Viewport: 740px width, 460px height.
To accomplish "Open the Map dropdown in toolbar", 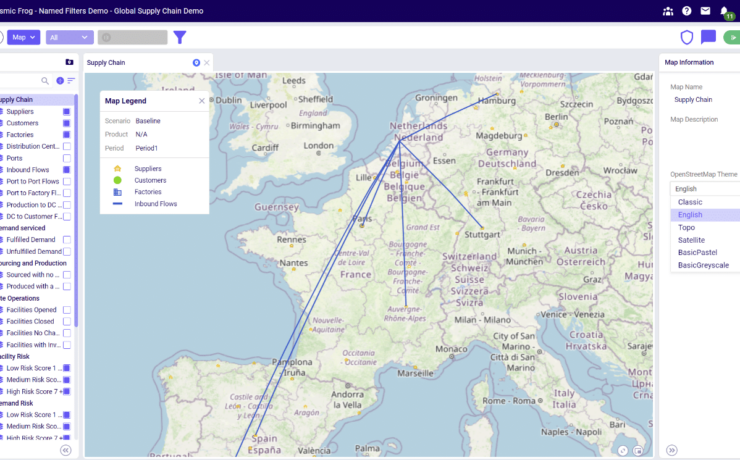I will click(24, 37).
